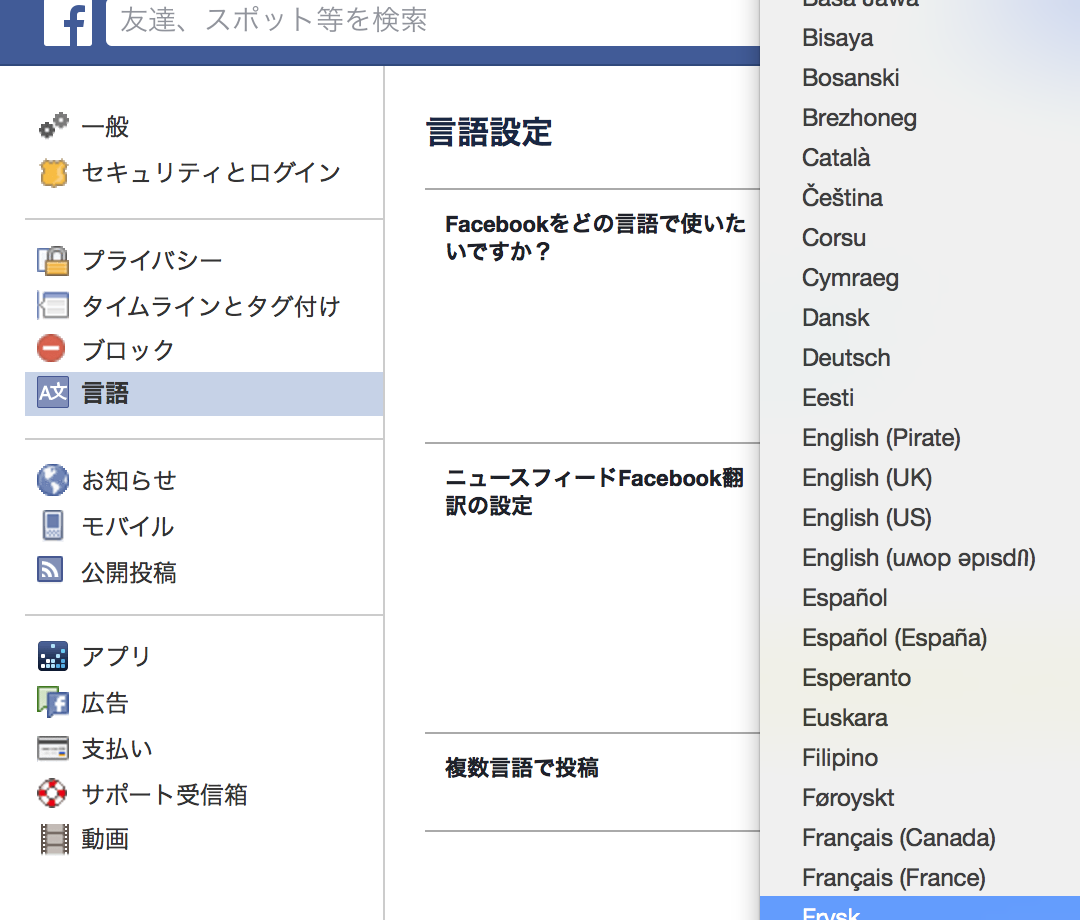The width and height of the screenshot is (1080, 920).
Task: Click the ニュースフィードFacebook翻訳の設定 section label
Action: tap(594, 491)
